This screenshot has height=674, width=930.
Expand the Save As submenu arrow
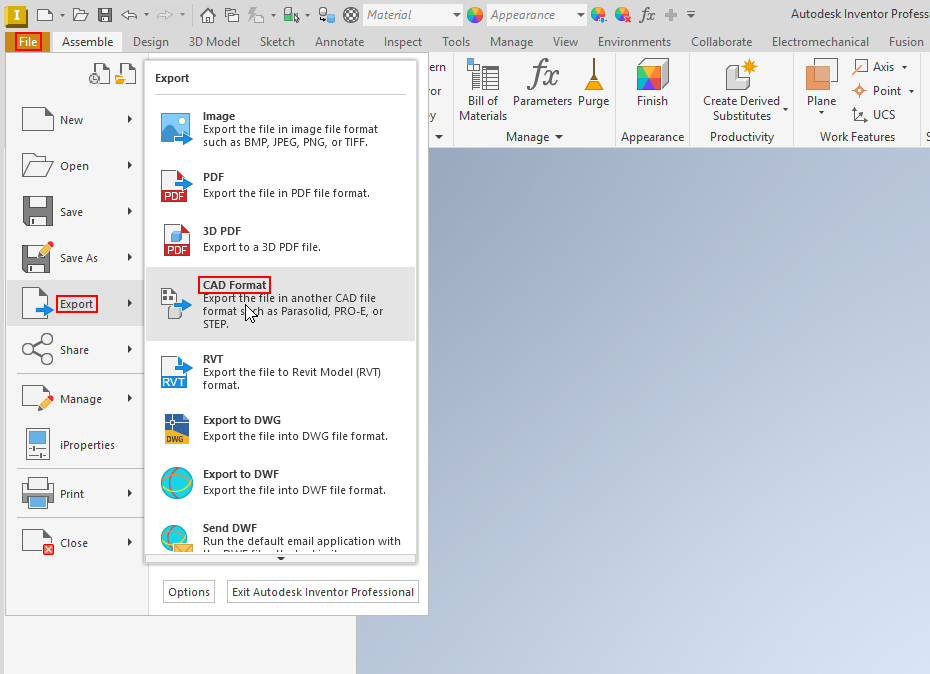(130, 258)
